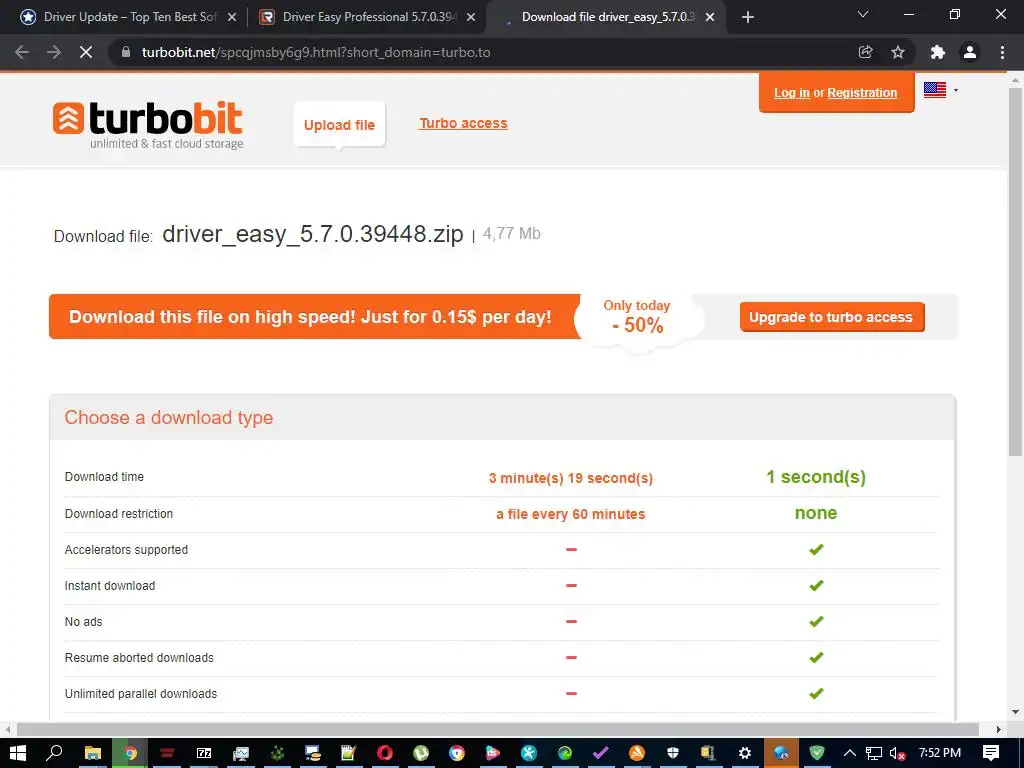Open uTorrent from the taskbar

point(421,753)
